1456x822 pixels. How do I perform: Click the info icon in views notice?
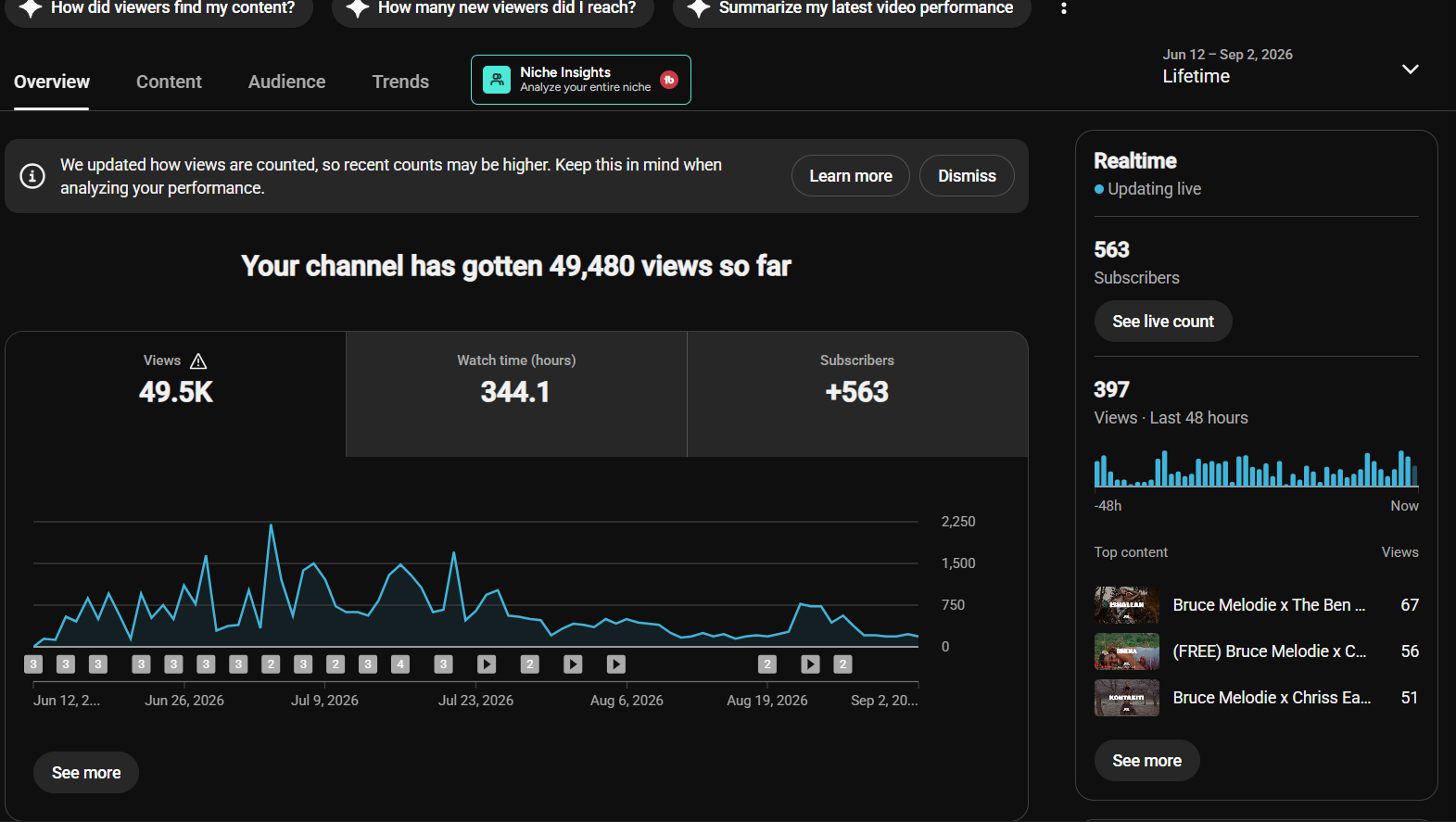click(x=32, y=176)
